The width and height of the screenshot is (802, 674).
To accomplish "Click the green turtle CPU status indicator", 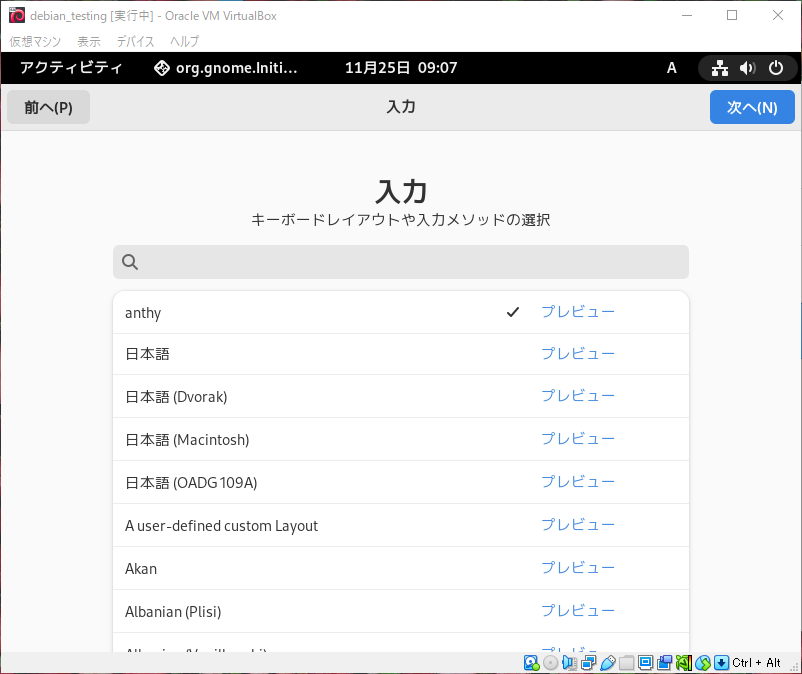I will tap(684, 663).
